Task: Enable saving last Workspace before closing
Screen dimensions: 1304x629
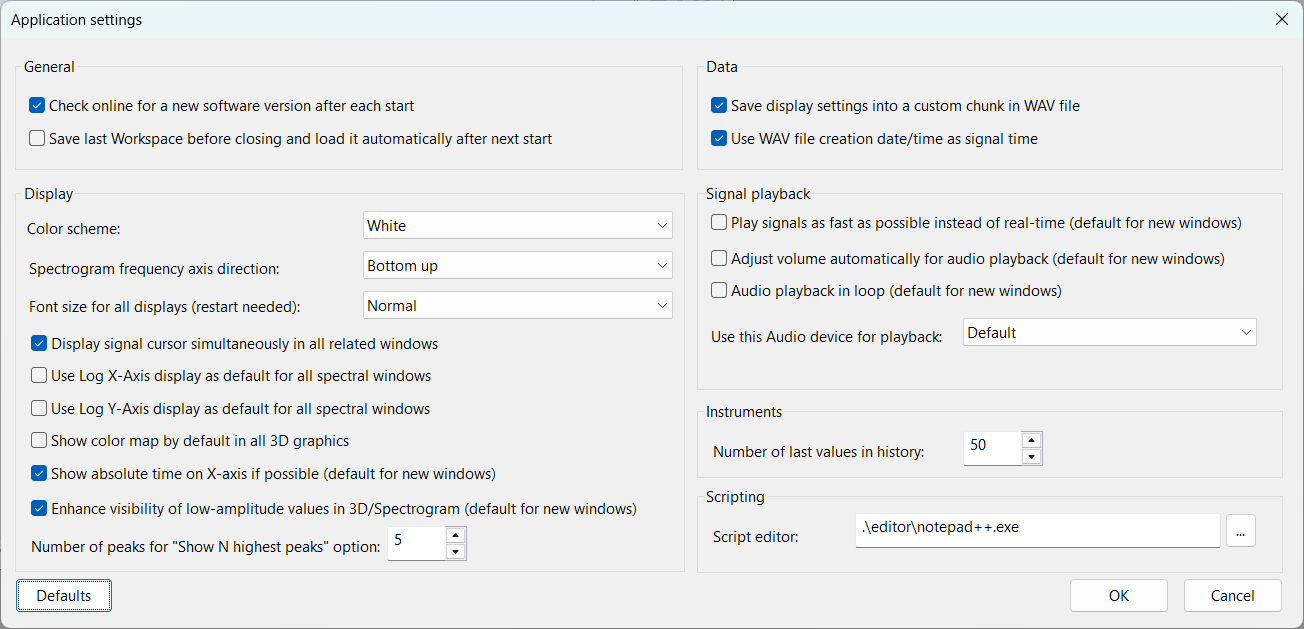Action: click(37, 139)
